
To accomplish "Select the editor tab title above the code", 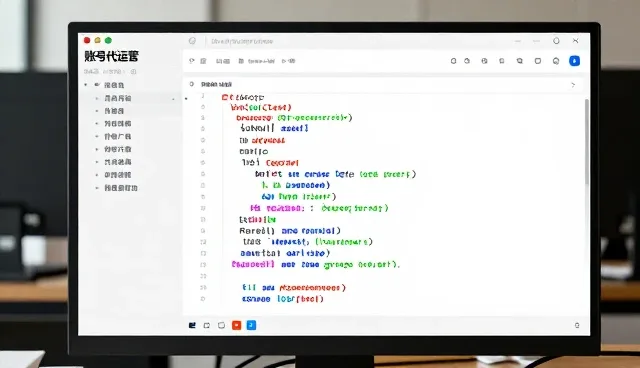I will [216, 84].
